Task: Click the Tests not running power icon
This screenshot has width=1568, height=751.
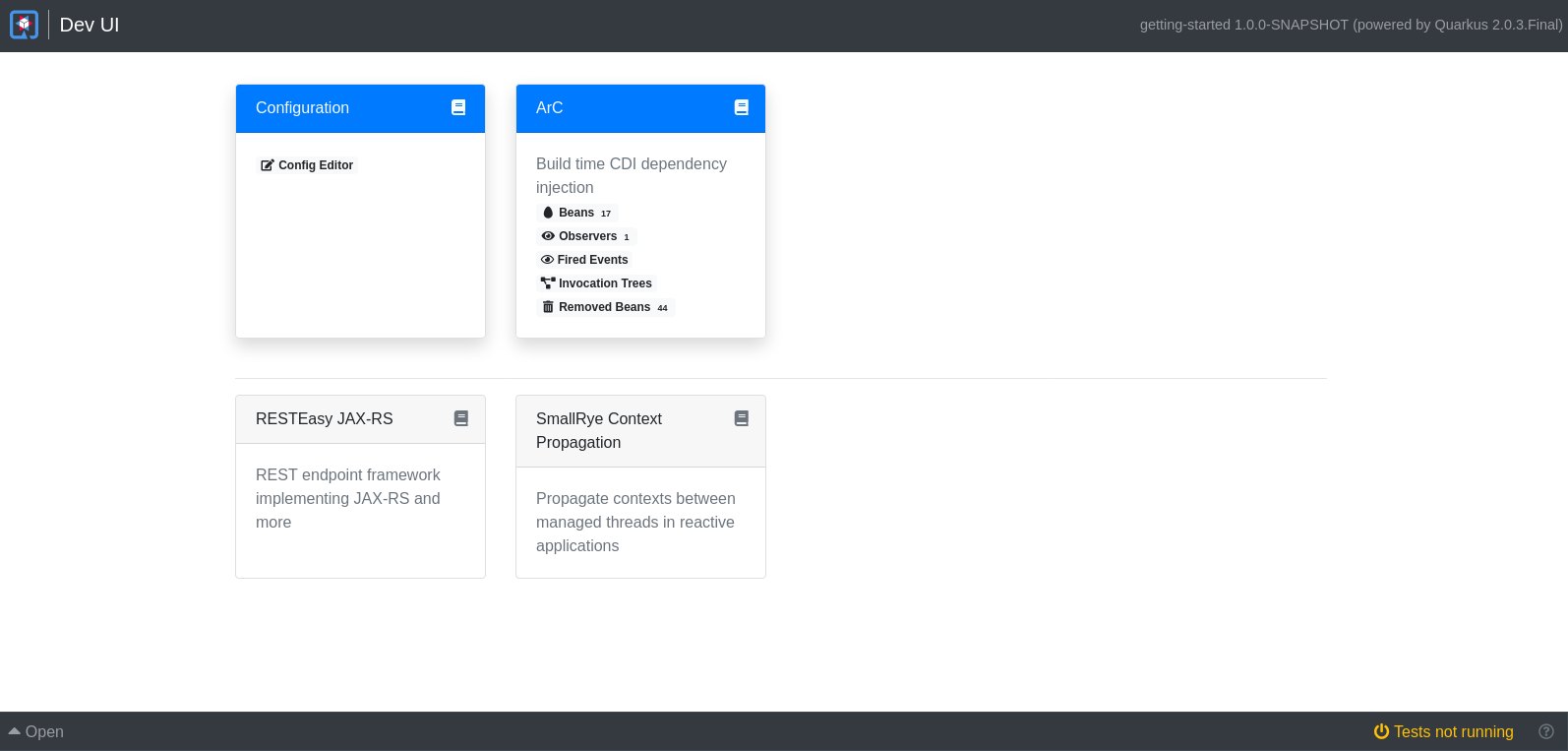Action: pos(1381,731)
